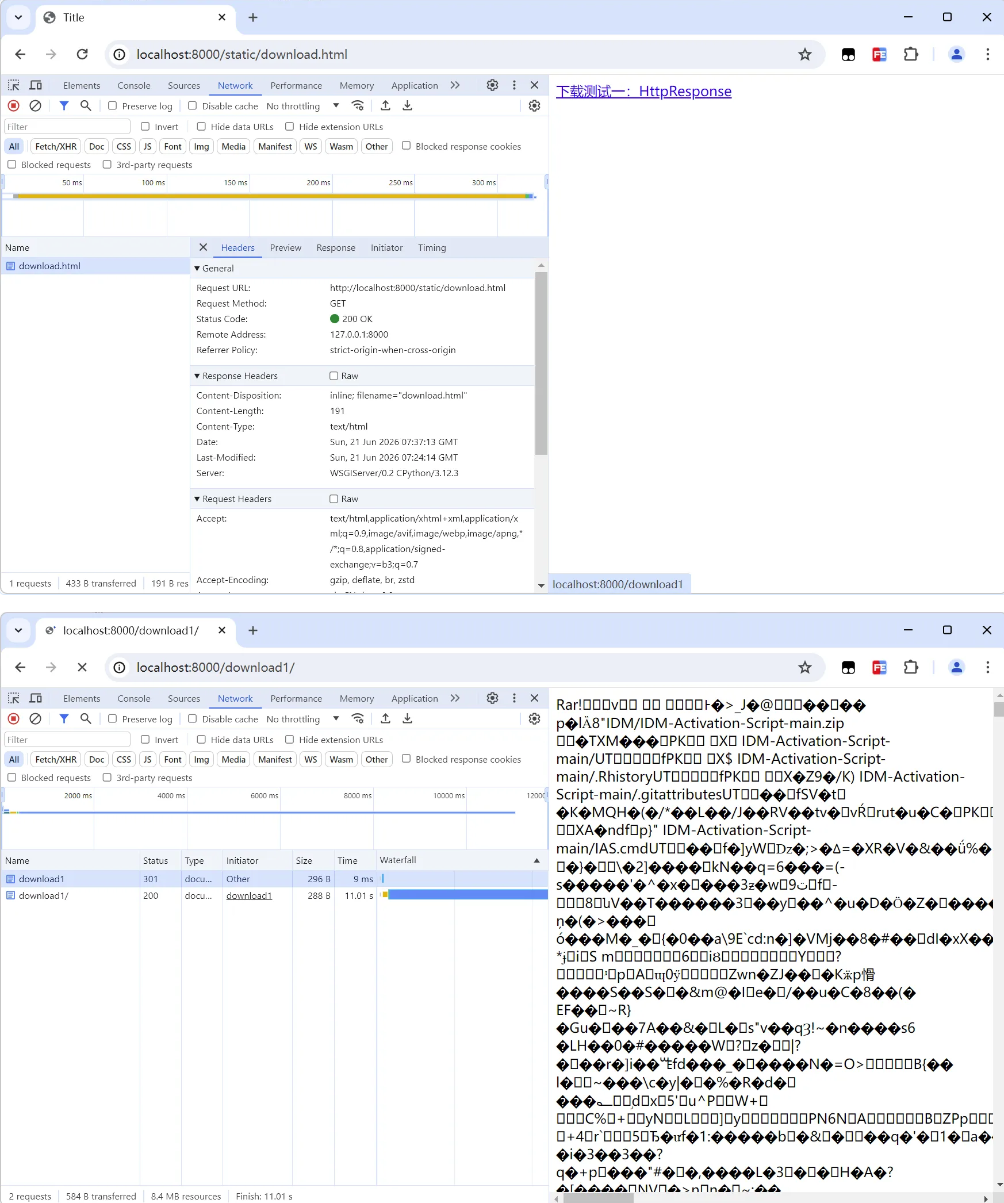This screenshot has height=1203, width=1004.
Task: Reload the download.html page in the Title window
Action: [82, 54]
